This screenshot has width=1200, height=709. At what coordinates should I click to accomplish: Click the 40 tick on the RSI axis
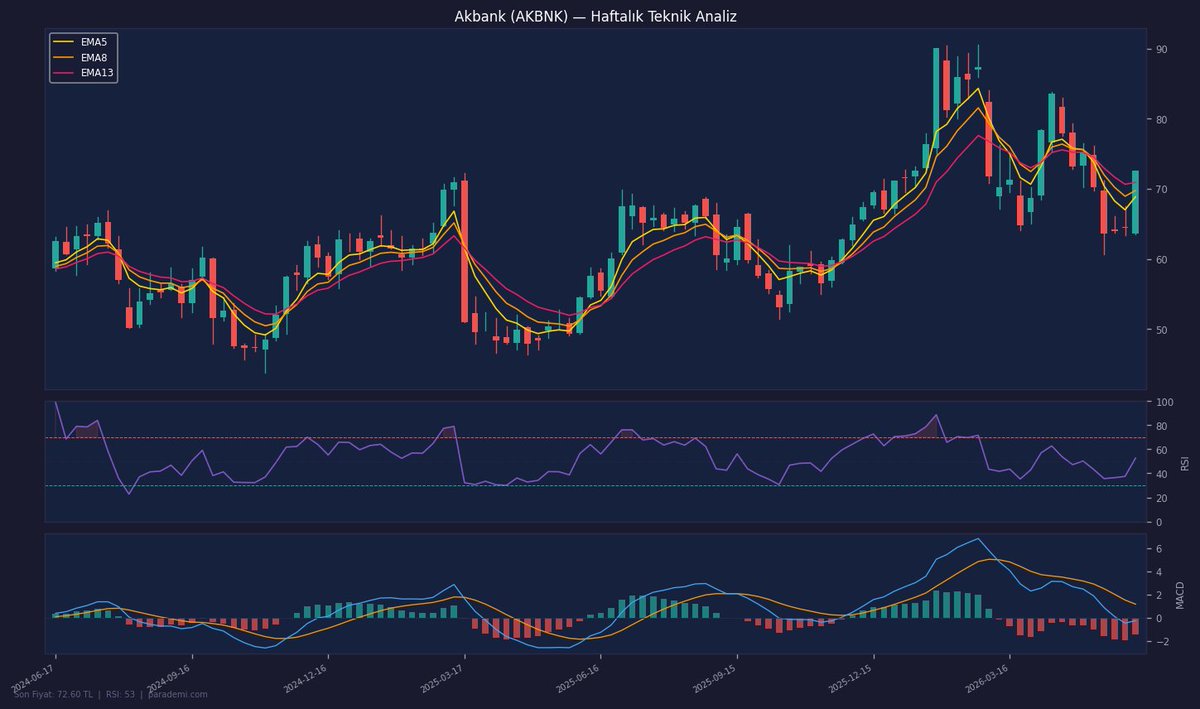(1162, 474)
